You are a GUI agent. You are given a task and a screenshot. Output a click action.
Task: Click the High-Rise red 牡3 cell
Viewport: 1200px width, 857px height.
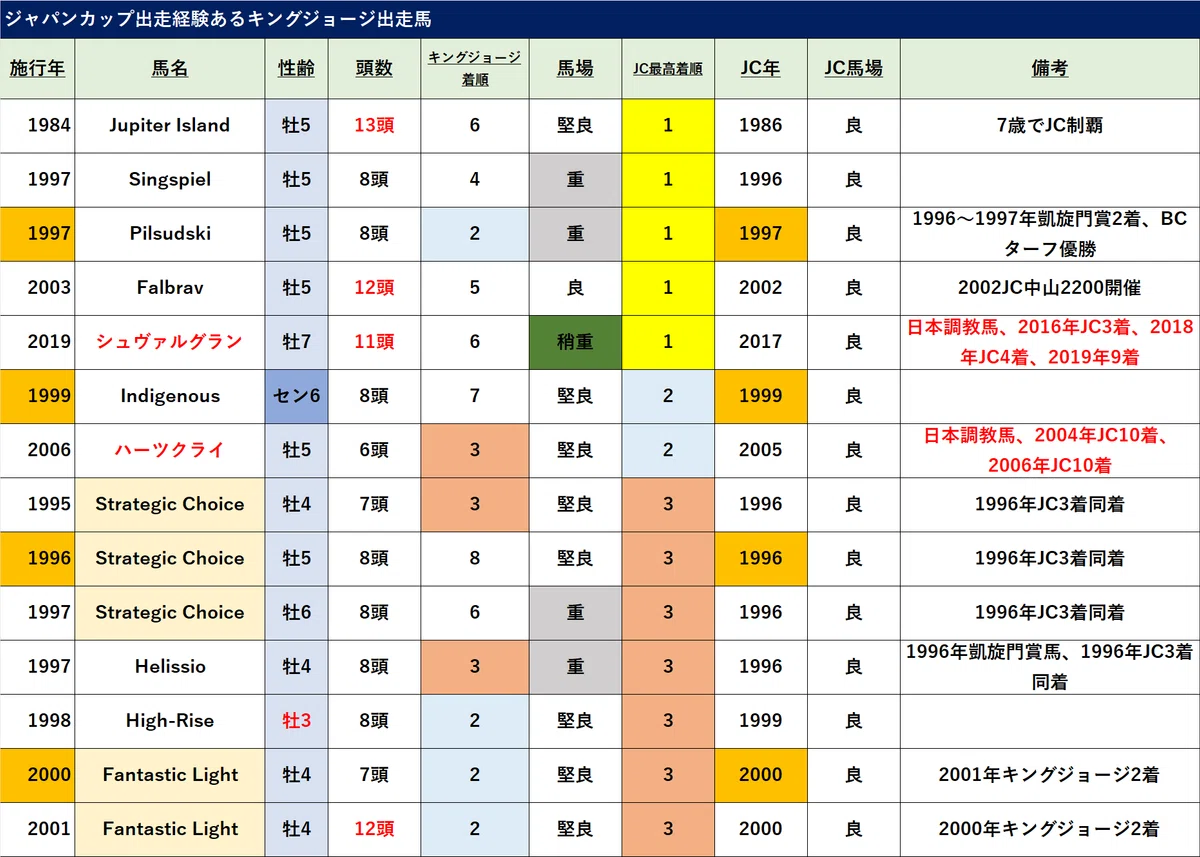click(x=296, y=721)
